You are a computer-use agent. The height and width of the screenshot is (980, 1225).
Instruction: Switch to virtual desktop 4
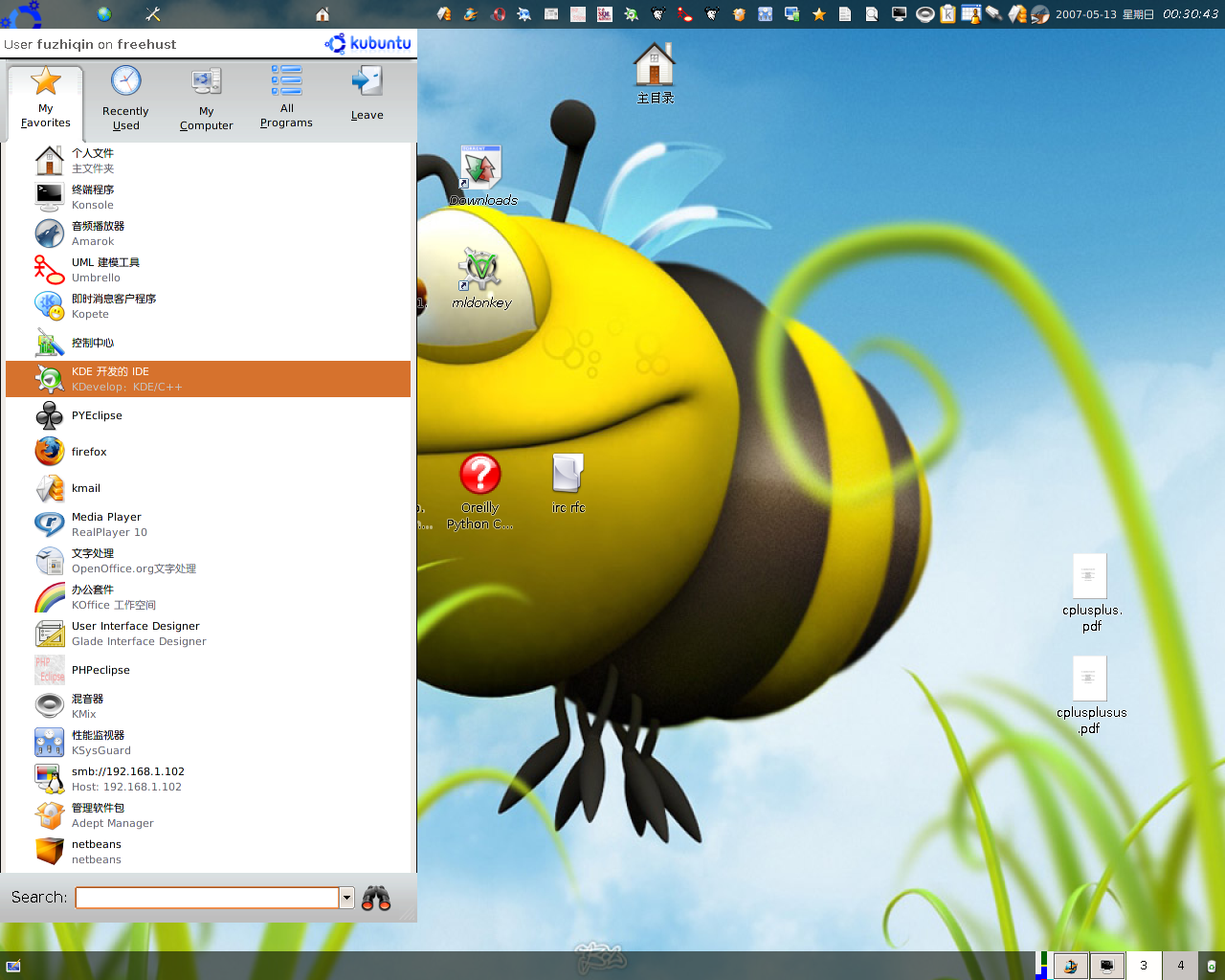pyautogui.click(x=1181, y=966)
